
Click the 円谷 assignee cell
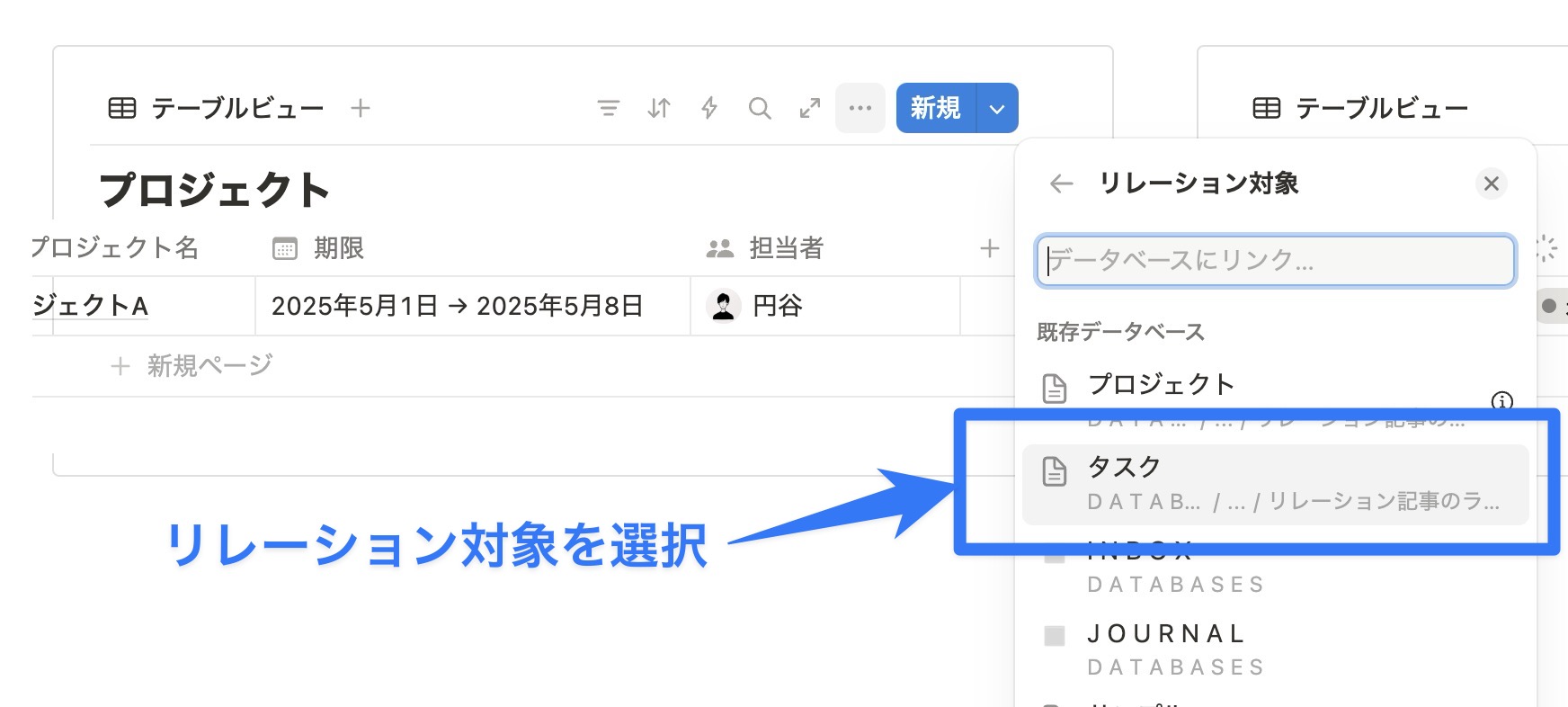(x=825, y=306)
